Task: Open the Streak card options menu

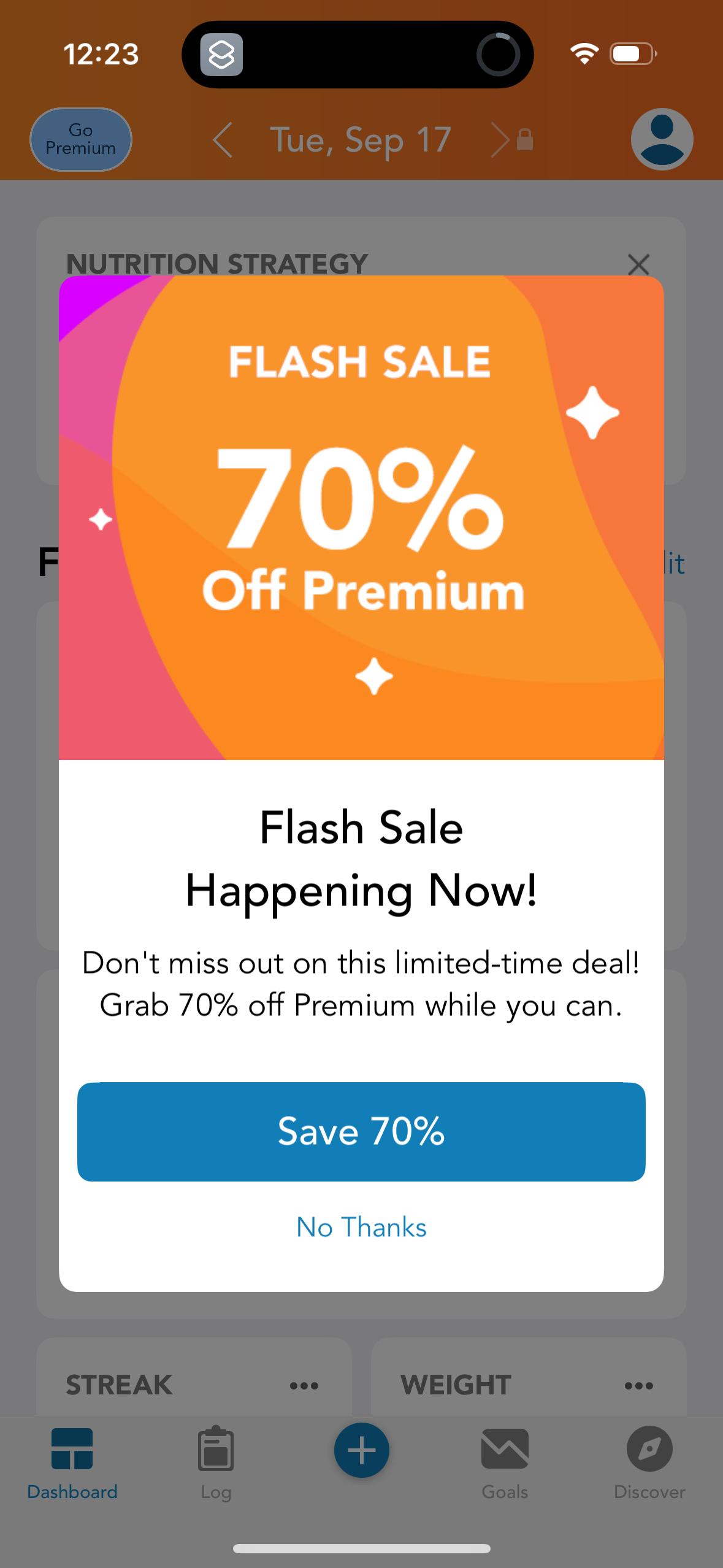Action: pos(304,1385)
